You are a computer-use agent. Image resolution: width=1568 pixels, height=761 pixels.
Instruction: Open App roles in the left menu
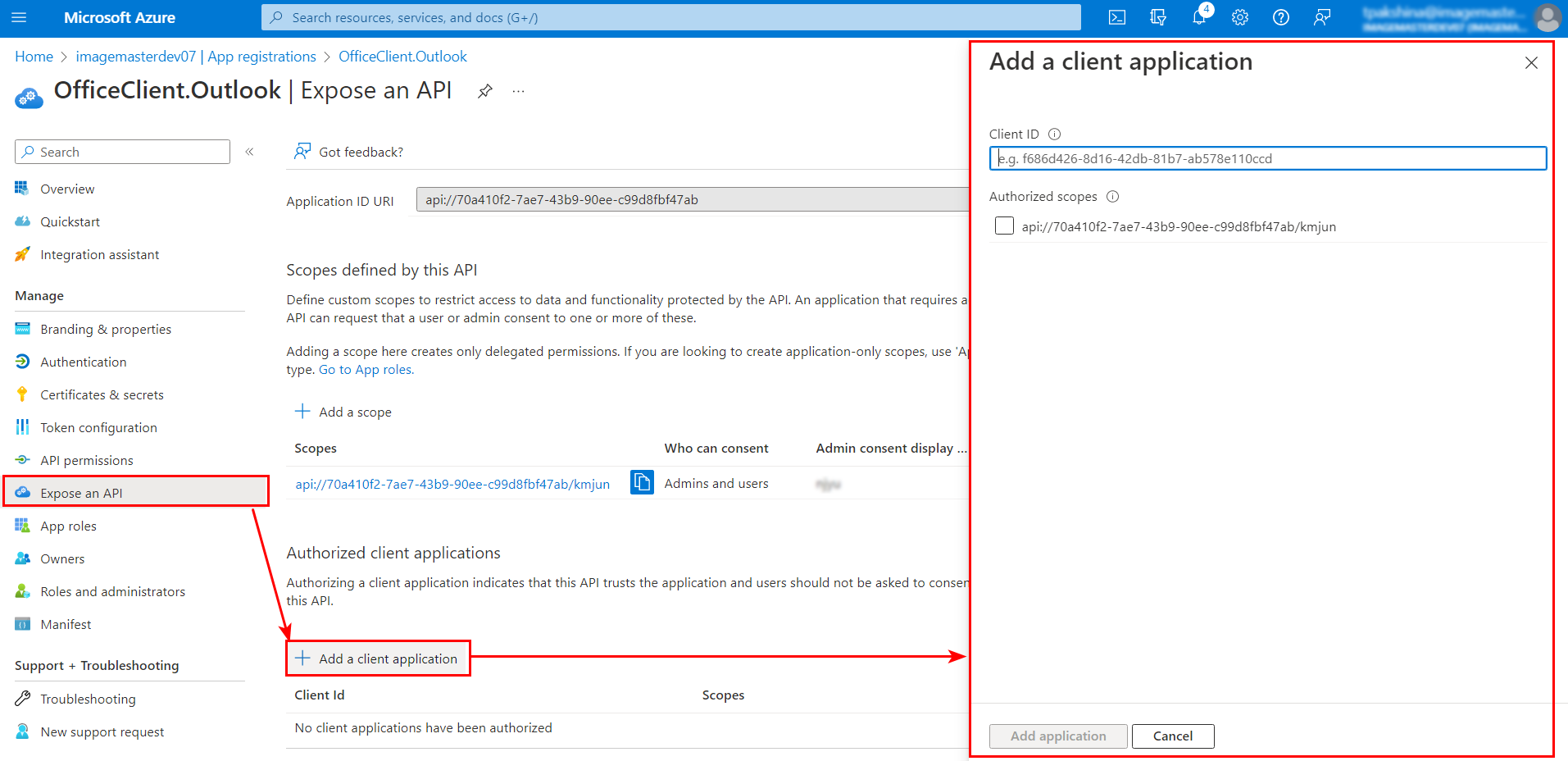pyautogui.click(x=68, y=526)
